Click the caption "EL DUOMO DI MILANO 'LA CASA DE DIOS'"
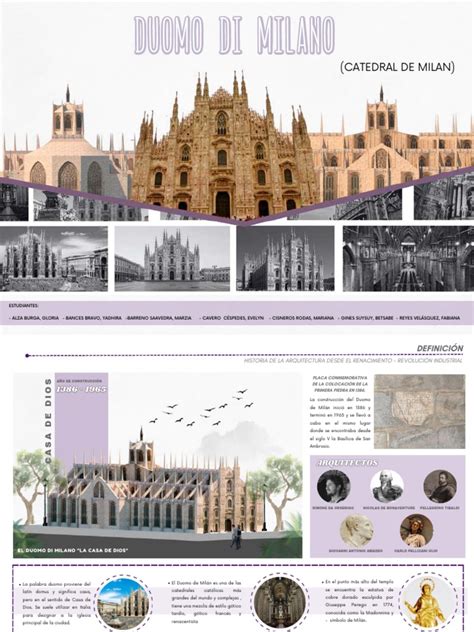This screenshot has width=474, height=632. 73,550
